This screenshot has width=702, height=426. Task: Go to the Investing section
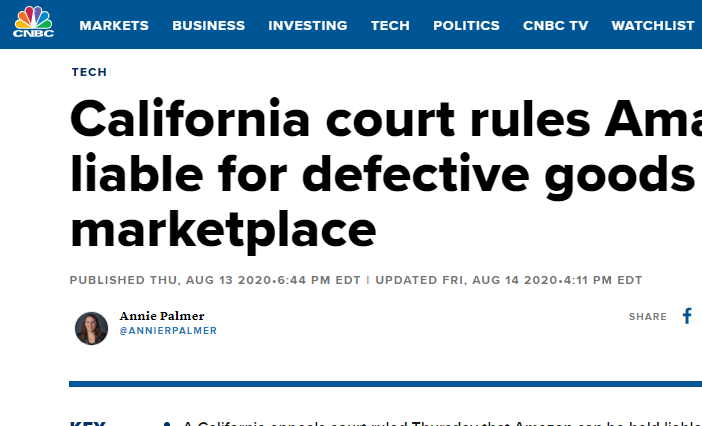point(308,26)
